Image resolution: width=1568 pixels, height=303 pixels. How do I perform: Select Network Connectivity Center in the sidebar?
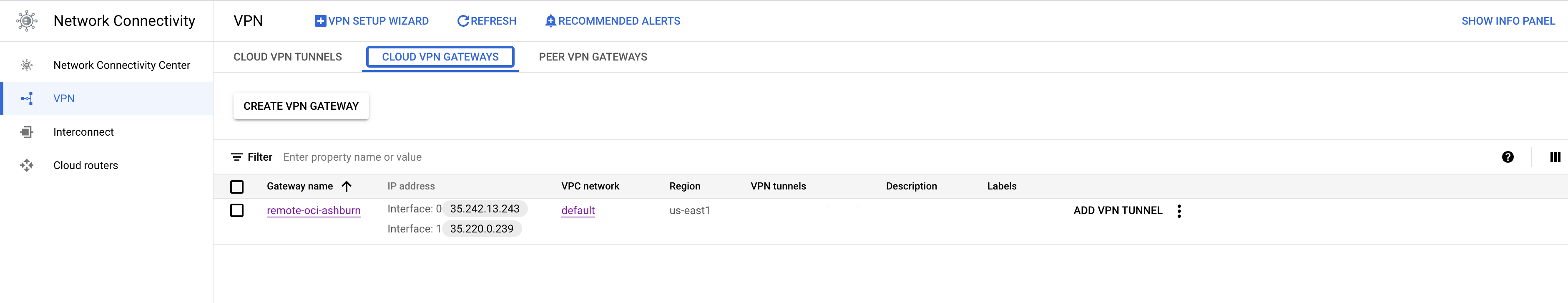(121, 65)
